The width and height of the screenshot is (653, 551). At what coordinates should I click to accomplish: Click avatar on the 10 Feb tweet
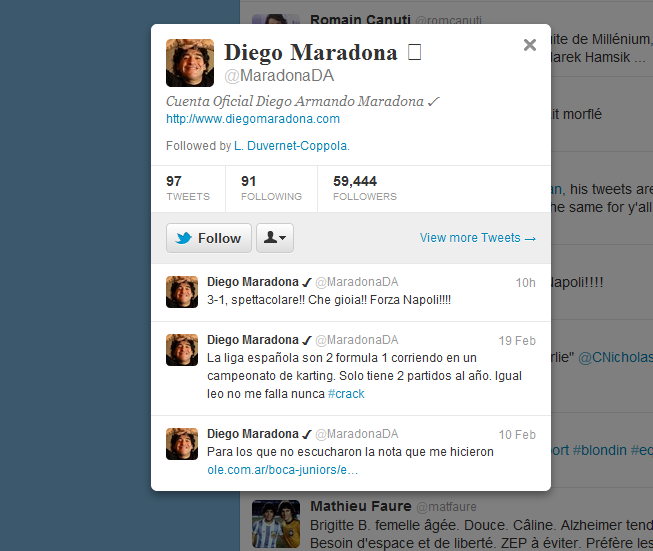(181, 444)
